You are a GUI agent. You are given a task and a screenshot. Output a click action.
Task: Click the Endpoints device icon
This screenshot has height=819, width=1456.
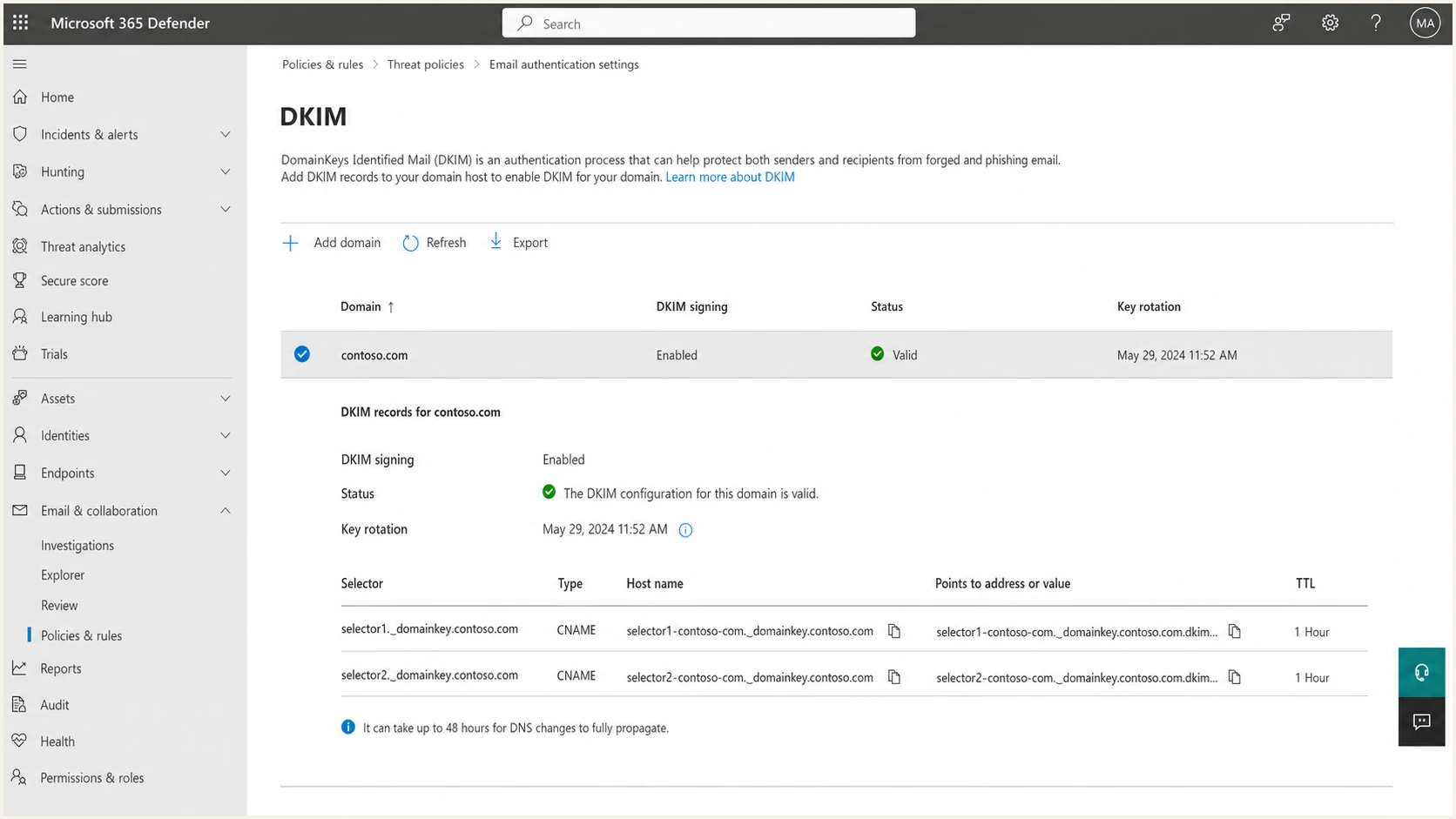pyautogui.click(x=20, y=473)
